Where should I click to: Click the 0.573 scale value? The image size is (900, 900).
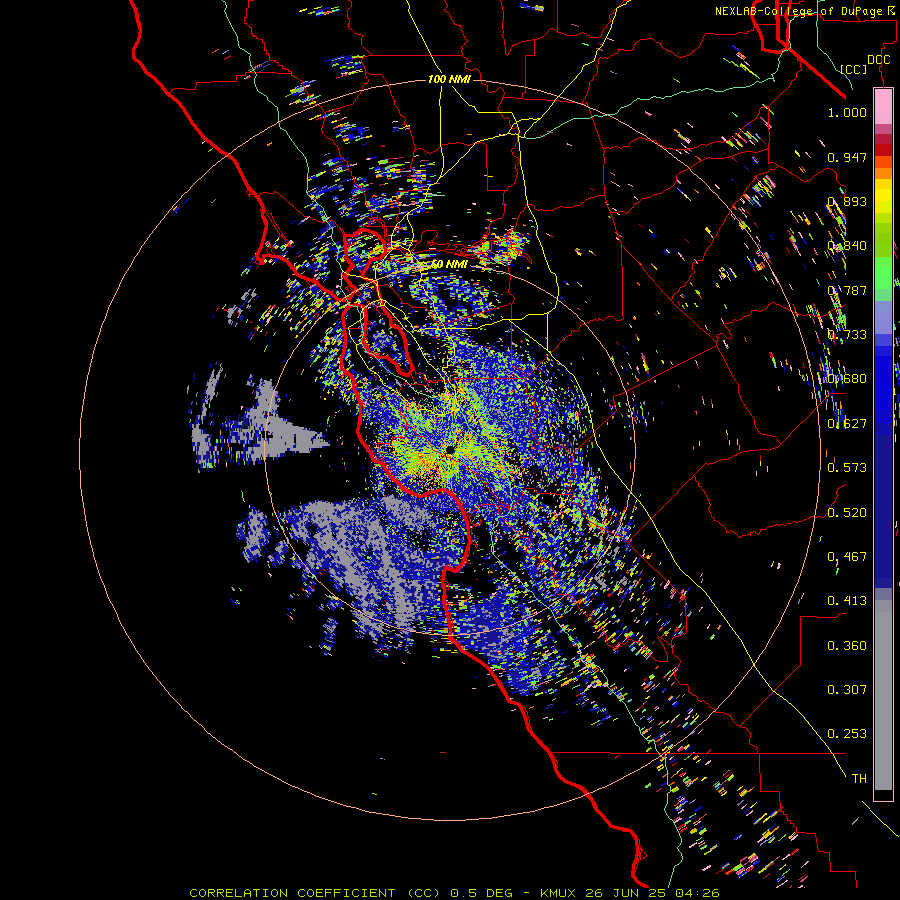[847, 468]
